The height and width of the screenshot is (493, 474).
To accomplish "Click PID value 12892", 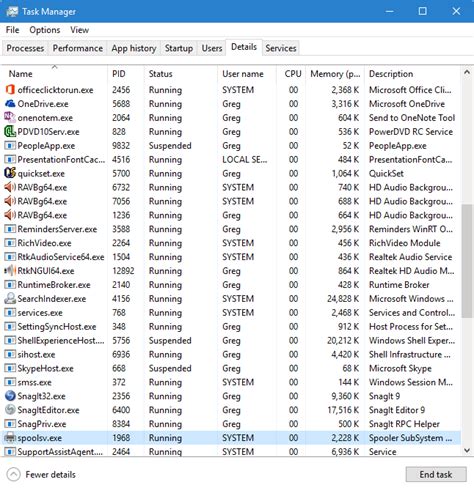I will coord(123,271).
